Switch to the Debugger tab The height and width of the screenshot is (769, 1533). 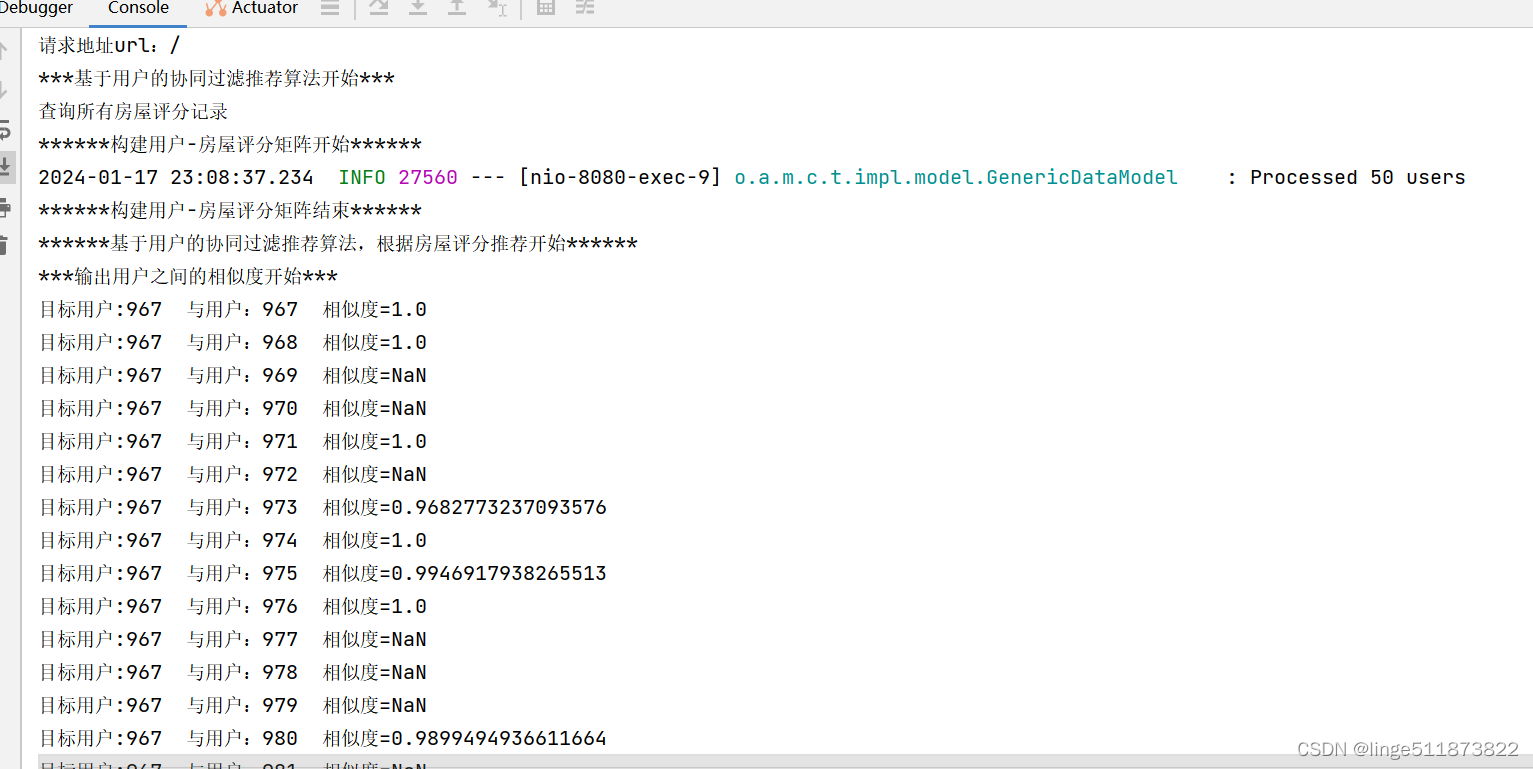pos(36,8)
